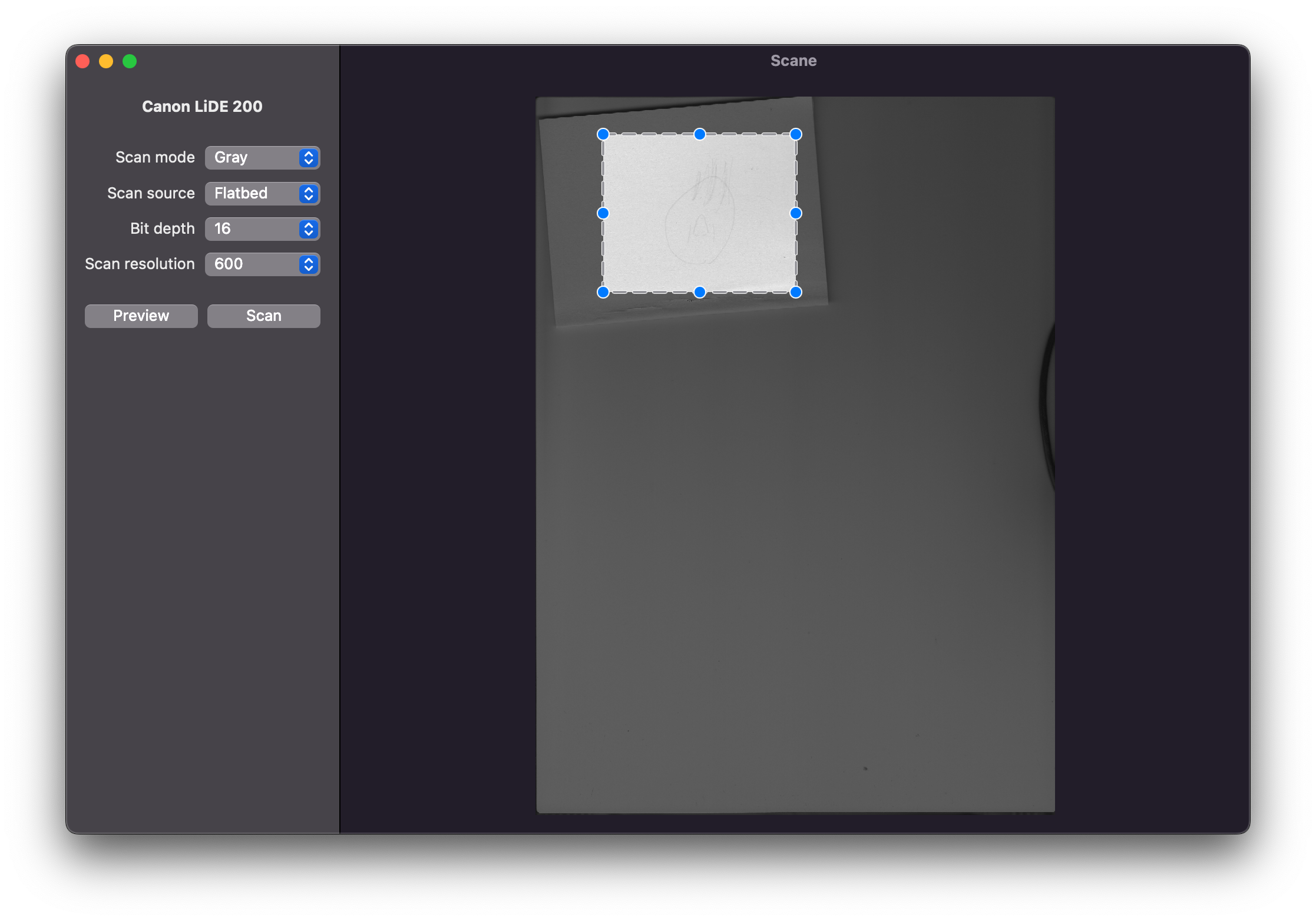
Task: Click the top-right selection handle
Action: pos(796,134)
